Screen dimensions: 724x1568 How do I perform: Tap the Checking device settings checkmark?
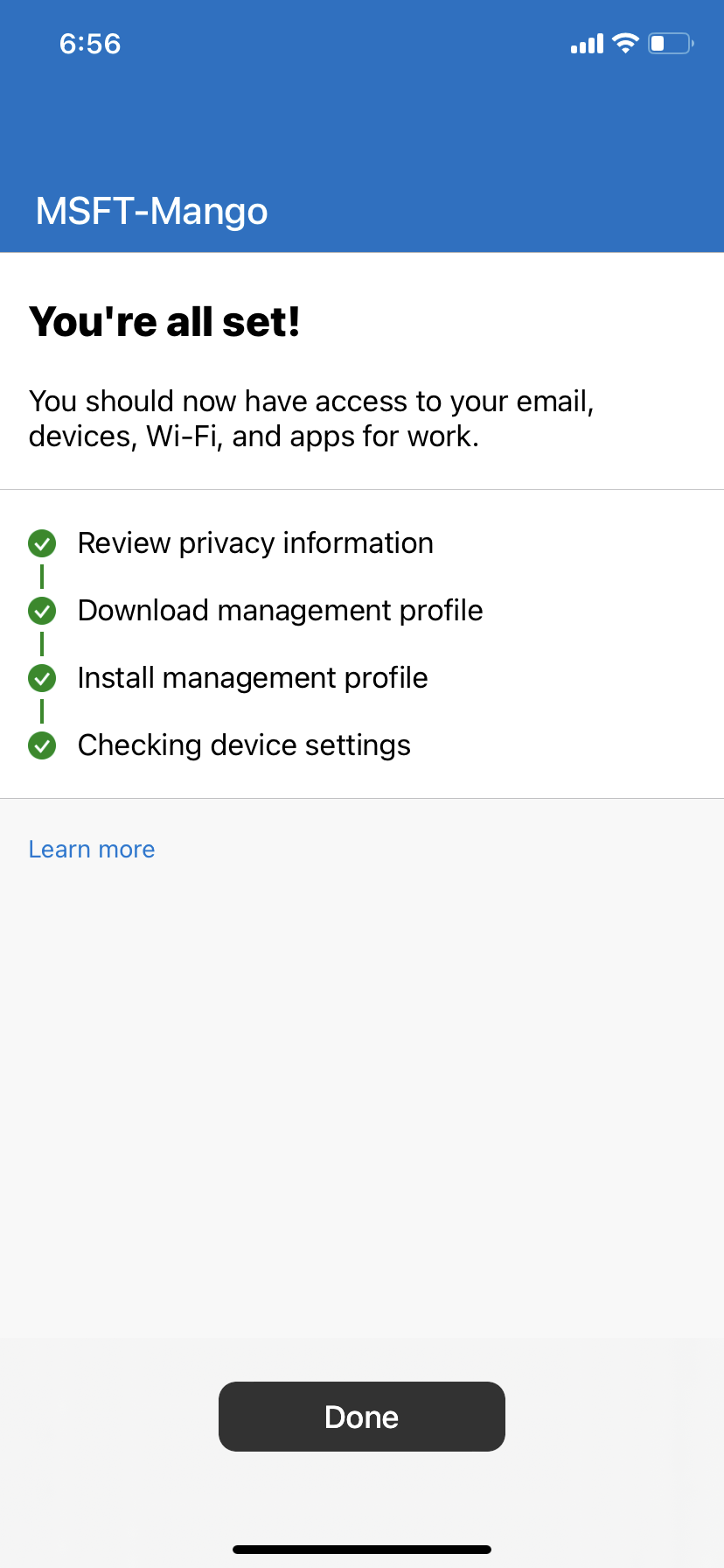[42, 745]
